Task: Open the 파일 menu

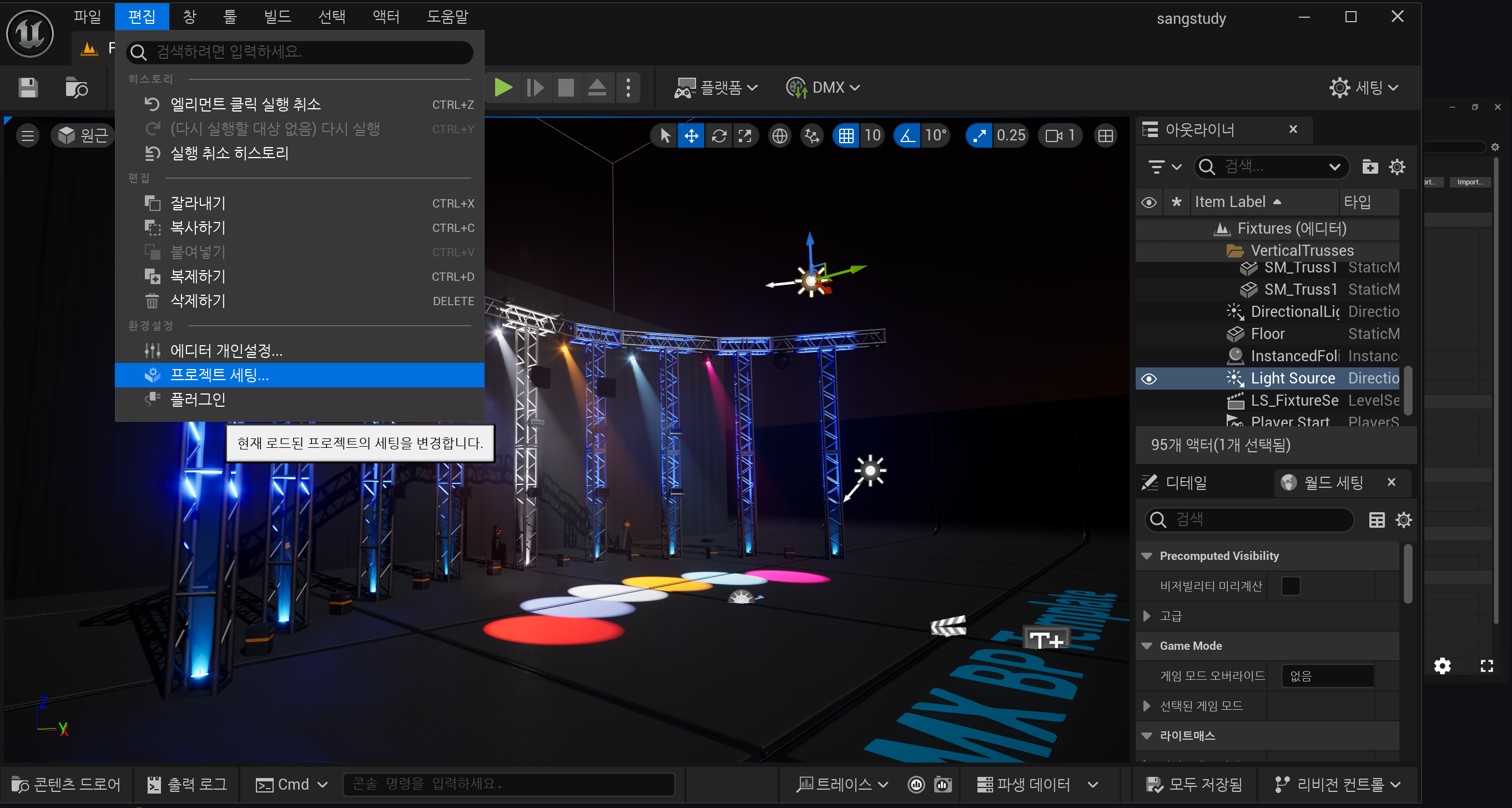Action: point(88,17)
